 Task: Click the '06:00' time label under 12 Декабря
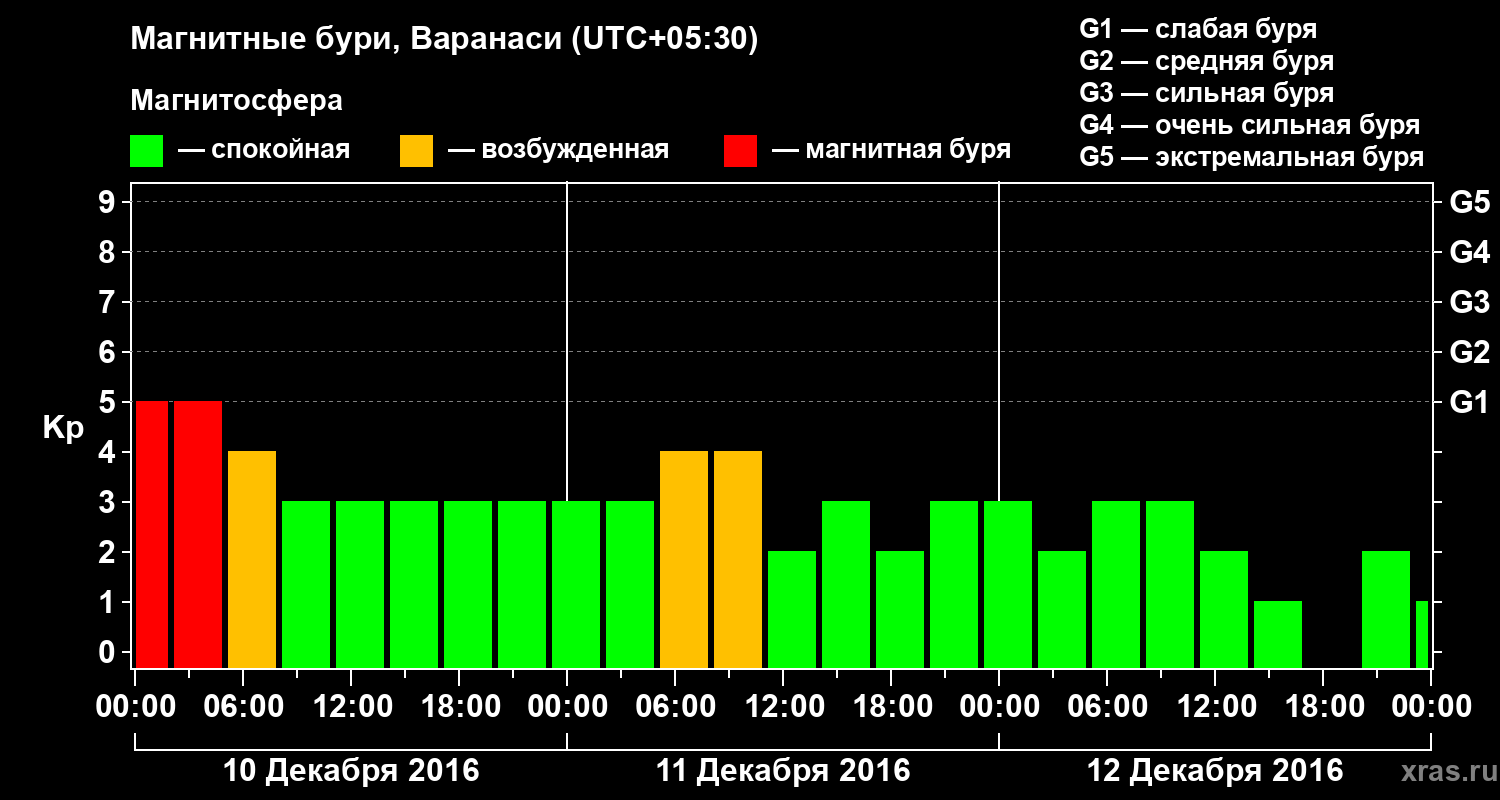[x=1107, y=706]
